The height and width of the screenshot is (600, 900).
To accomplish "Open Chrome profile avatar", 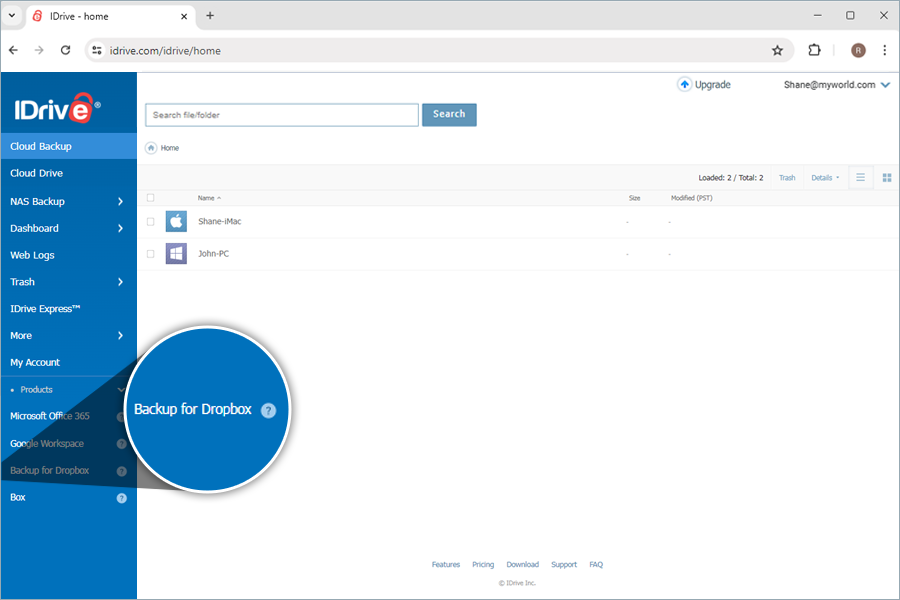I will click(858, 51).
